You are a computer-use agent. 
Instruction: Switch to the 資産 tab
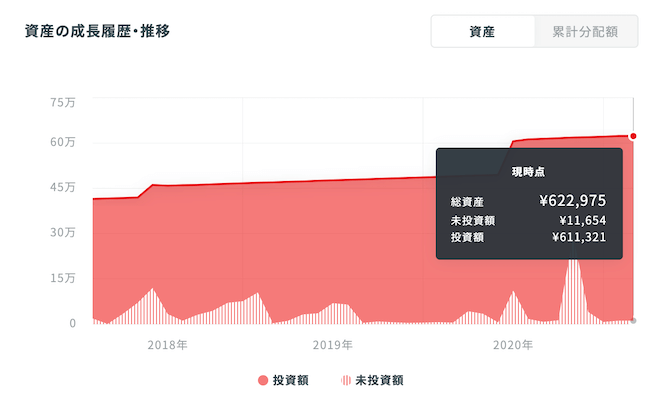pos(483,32)
